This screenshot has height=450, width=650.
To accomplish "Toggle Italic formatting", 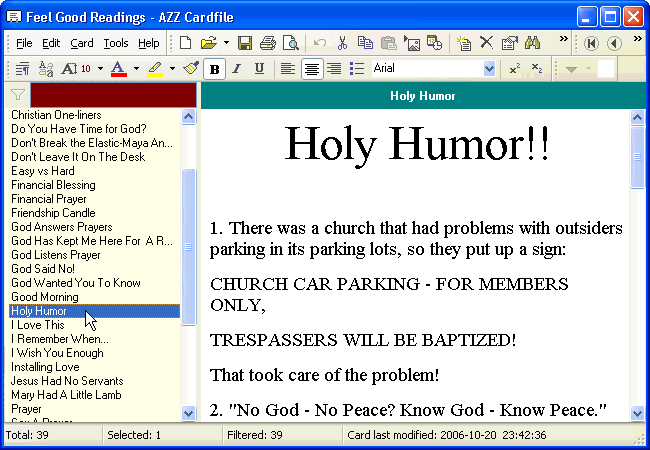I will pyautogui.click(x=237, y=69).
